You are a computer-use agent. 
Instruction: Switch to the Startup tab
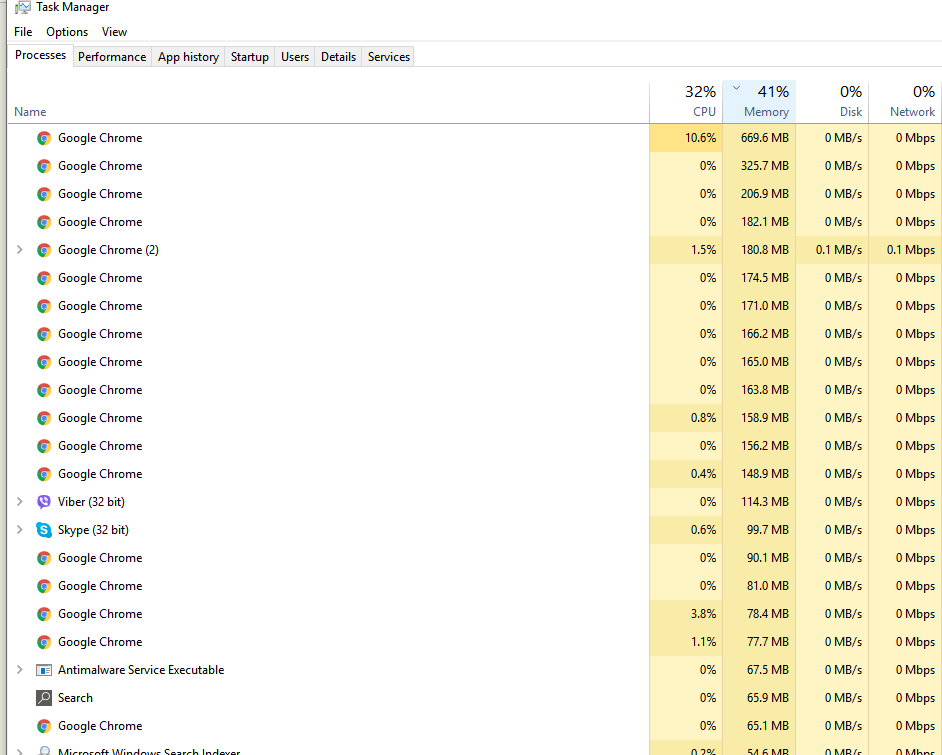click(249, 57)
